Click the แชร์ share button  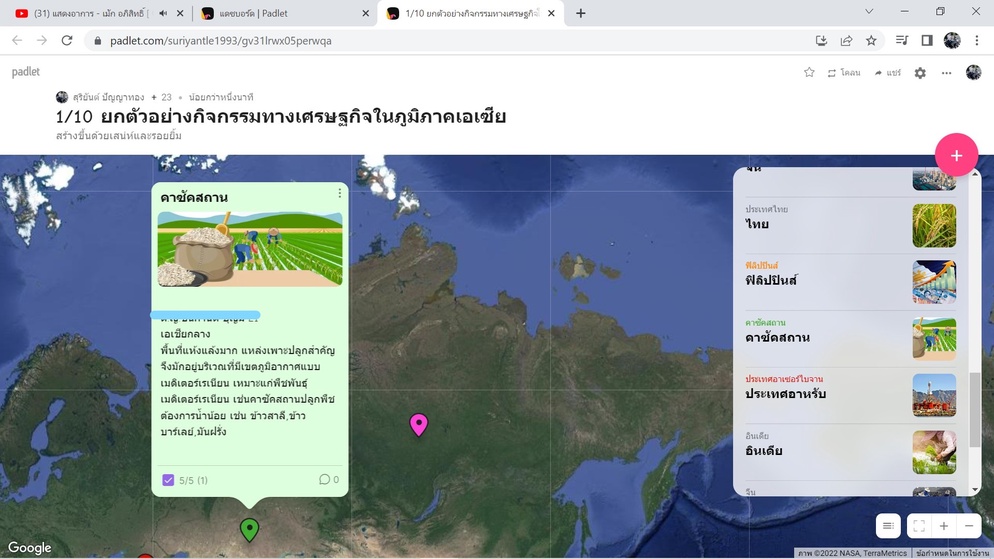tap(888, 73)
